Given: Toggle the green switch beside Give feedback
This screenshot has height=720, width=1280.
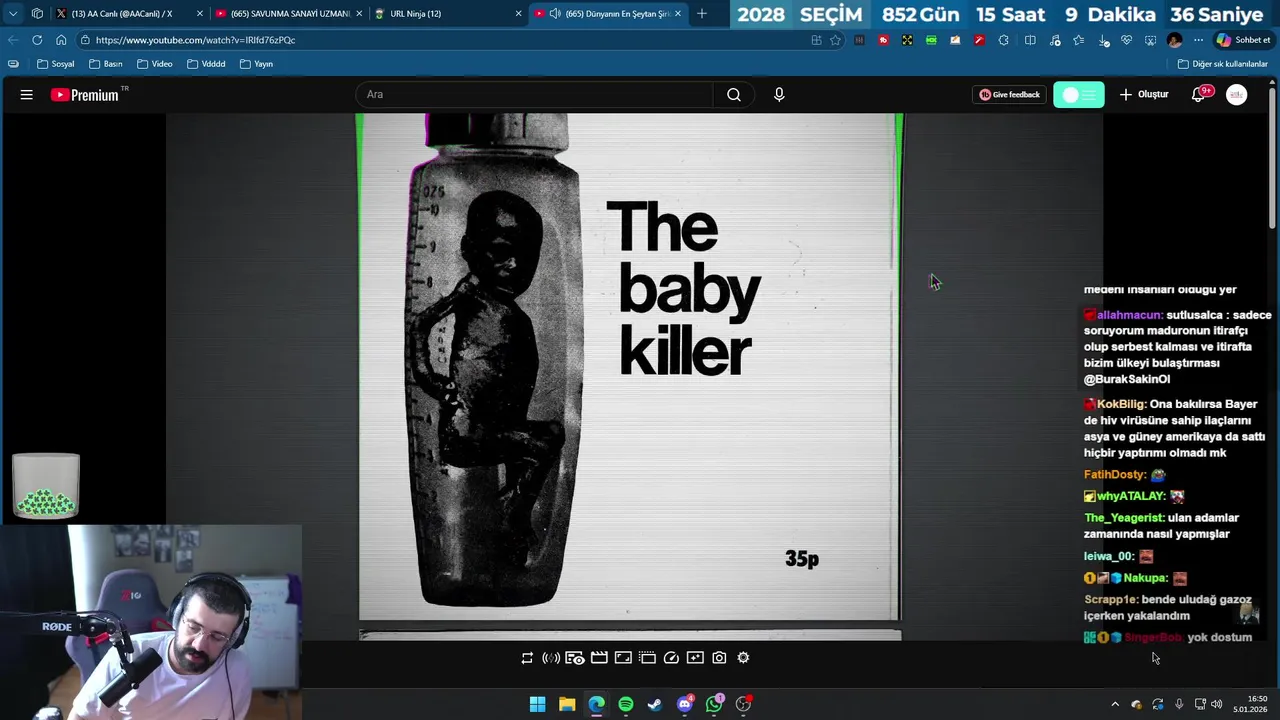Looking at the screenshot, I should (x=1079, y=95).
